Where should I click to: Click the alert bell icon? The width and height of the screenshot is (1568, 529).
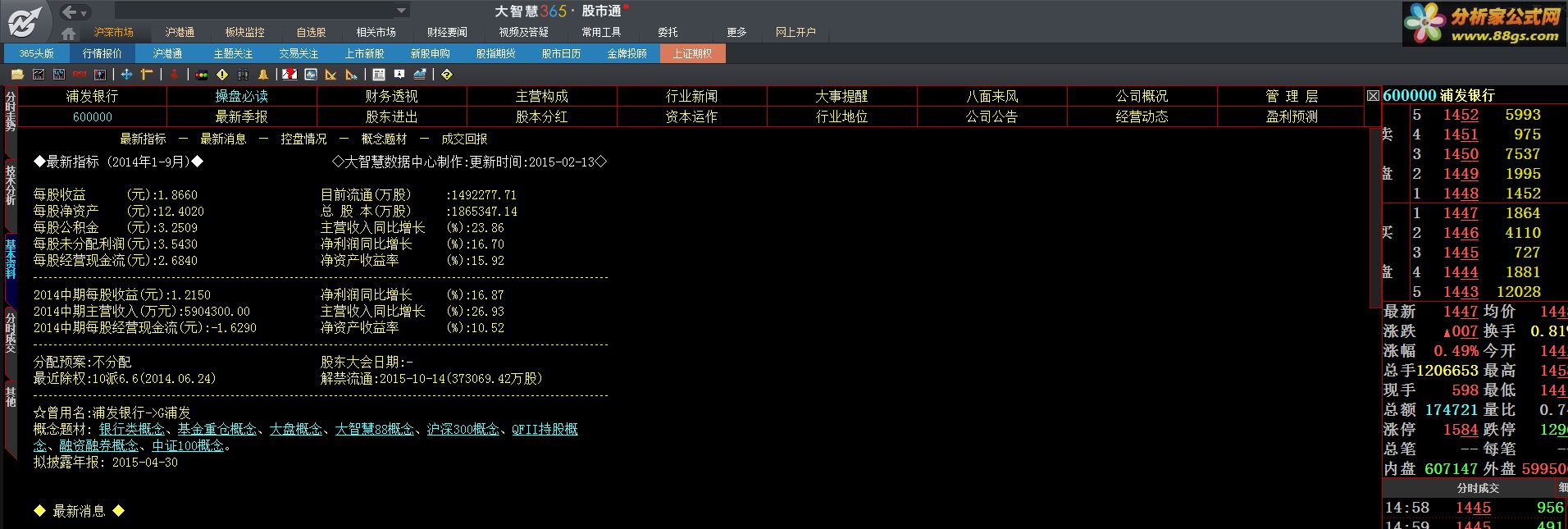263,75
